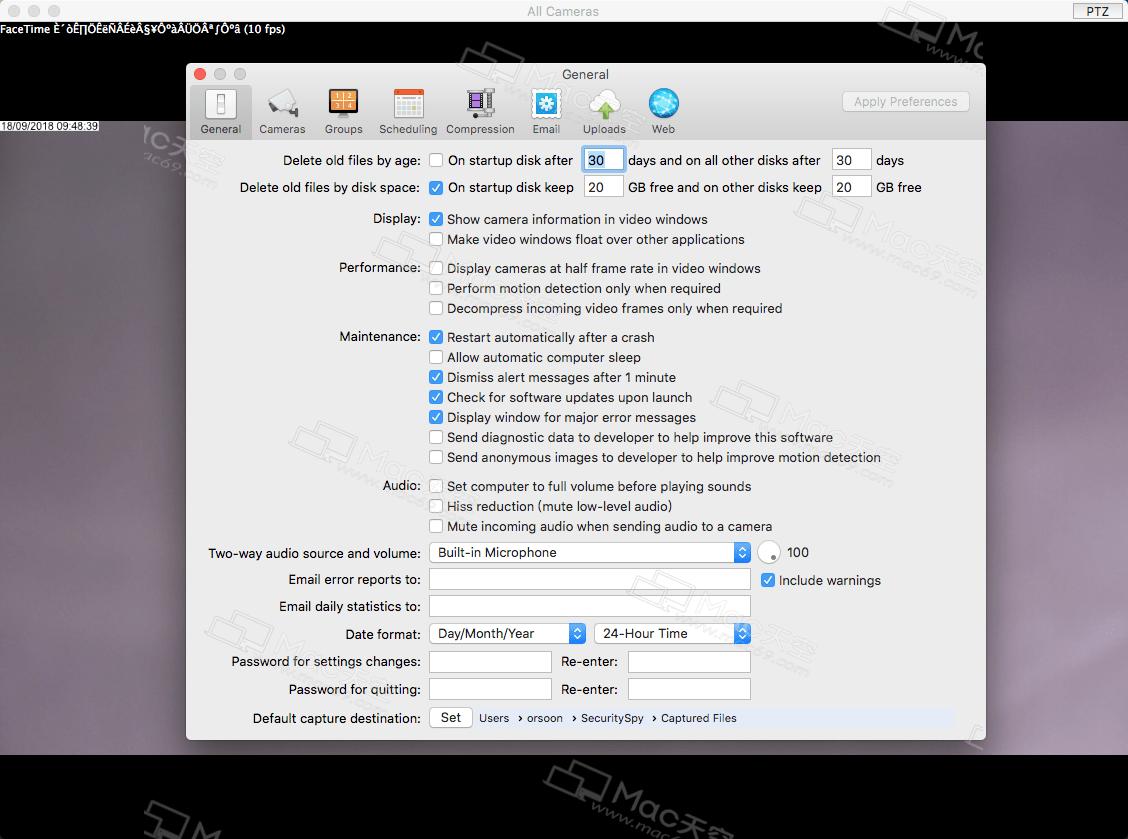Enable hiss reduction option
Screen dimensions: 1128x839
(x=436, y=506)
